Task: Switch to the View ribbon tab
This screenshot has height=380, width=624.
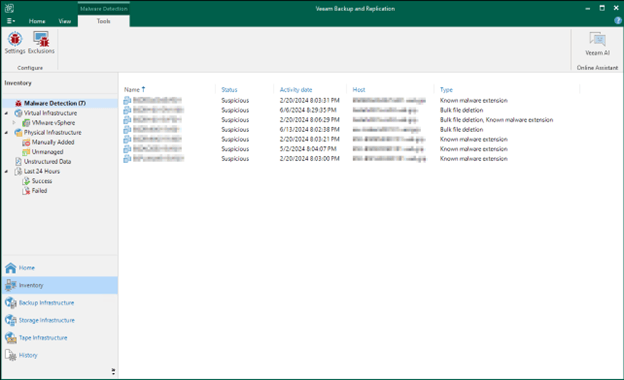Action: pyautogui.click(x=64, y=21)
